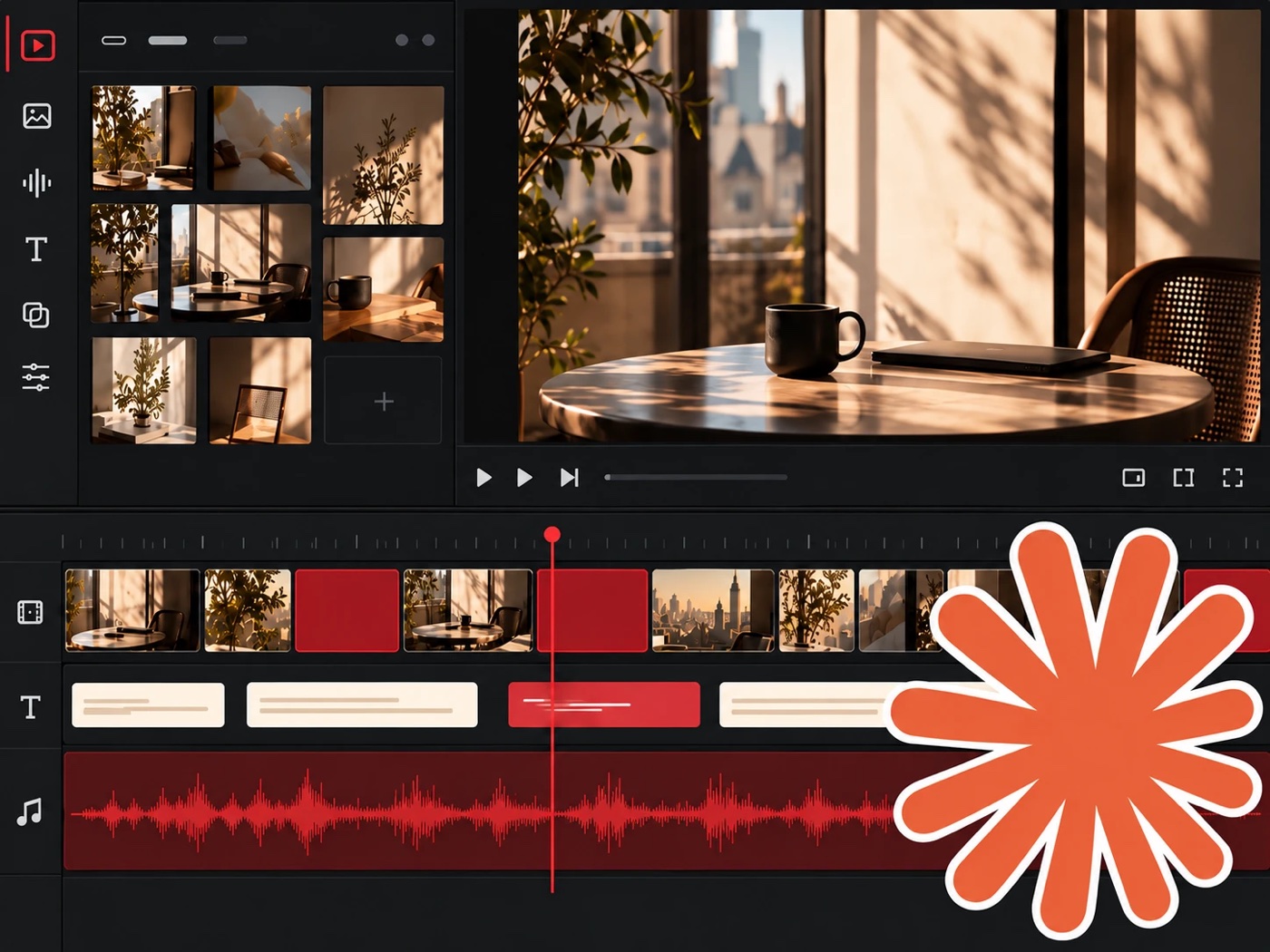This screenshot has height=952, width=1270.
Task: Select the city skyline clip in video track
Action: (x=713, y=610)
